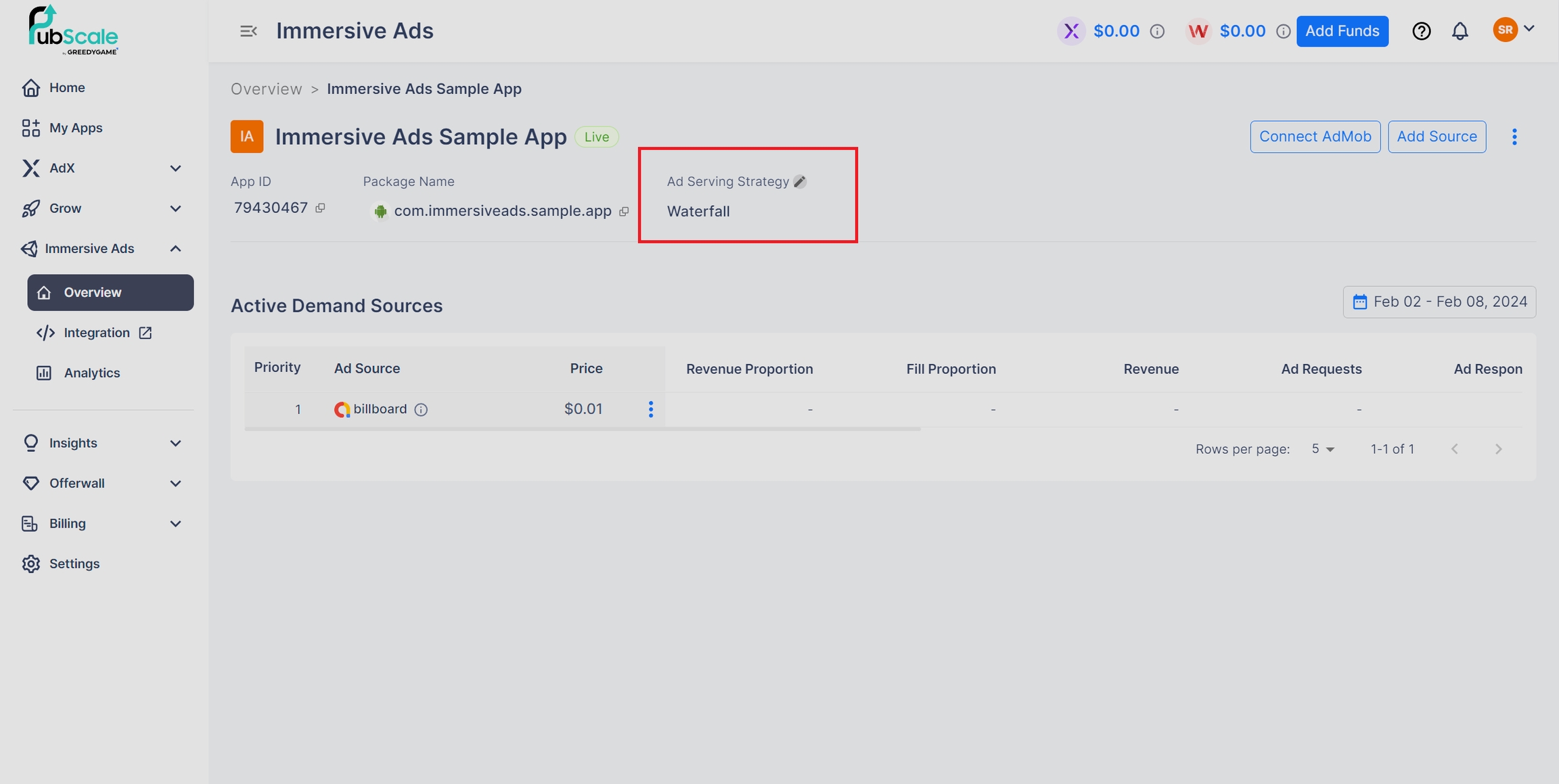1559x784 pixels.
Task: Go to Analytics in the sidebar
Action: 91,373
